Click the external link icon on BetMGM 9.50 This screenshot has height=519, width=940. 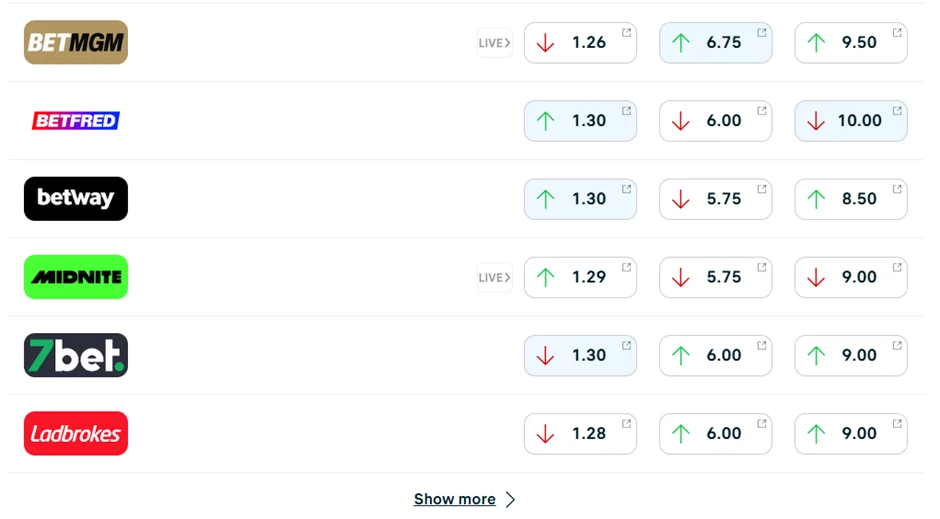[897, 33]
